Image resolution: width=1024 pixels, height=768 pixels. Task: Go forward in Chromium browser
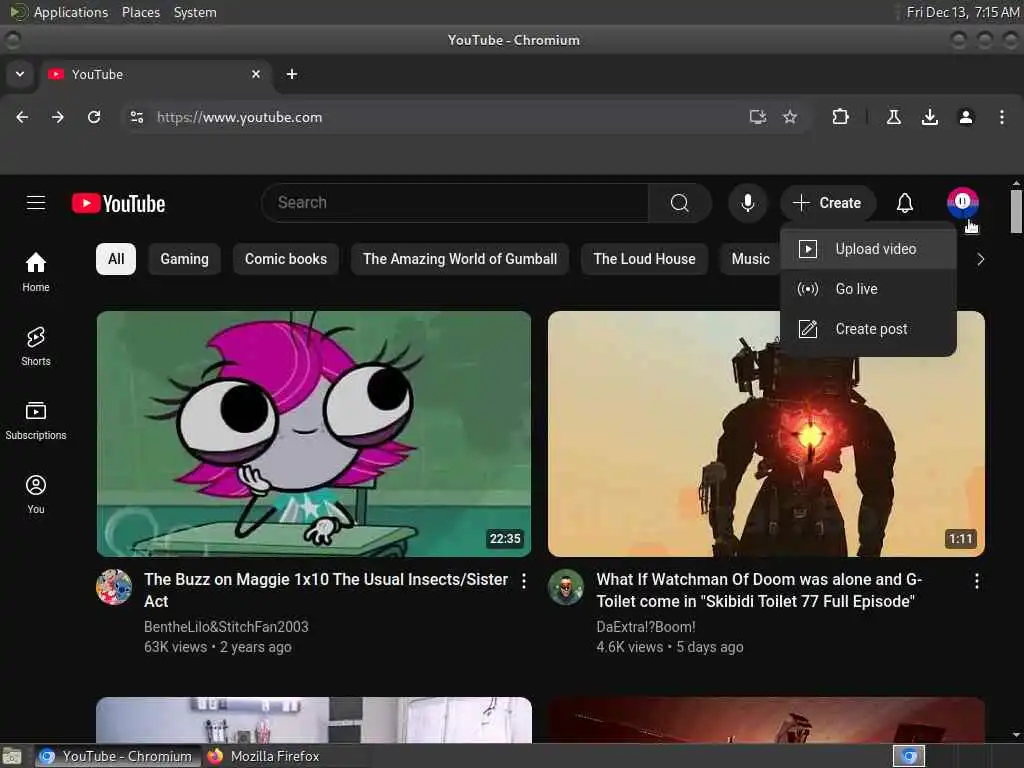(x=58, y=117)
